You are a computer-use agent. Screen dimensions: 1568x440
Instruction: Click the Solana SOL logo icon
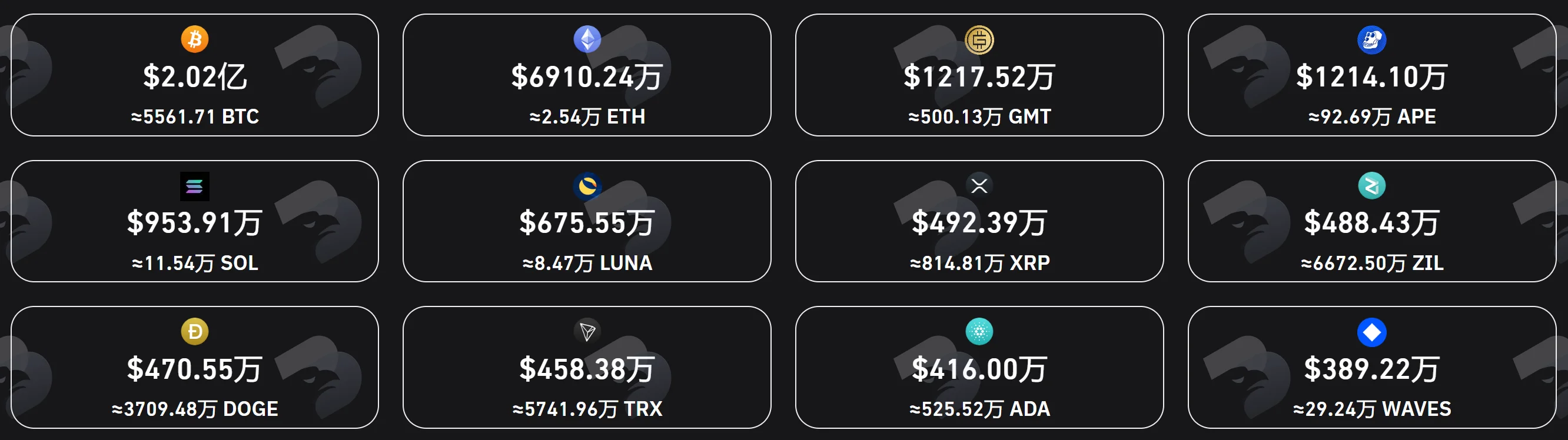195,186
